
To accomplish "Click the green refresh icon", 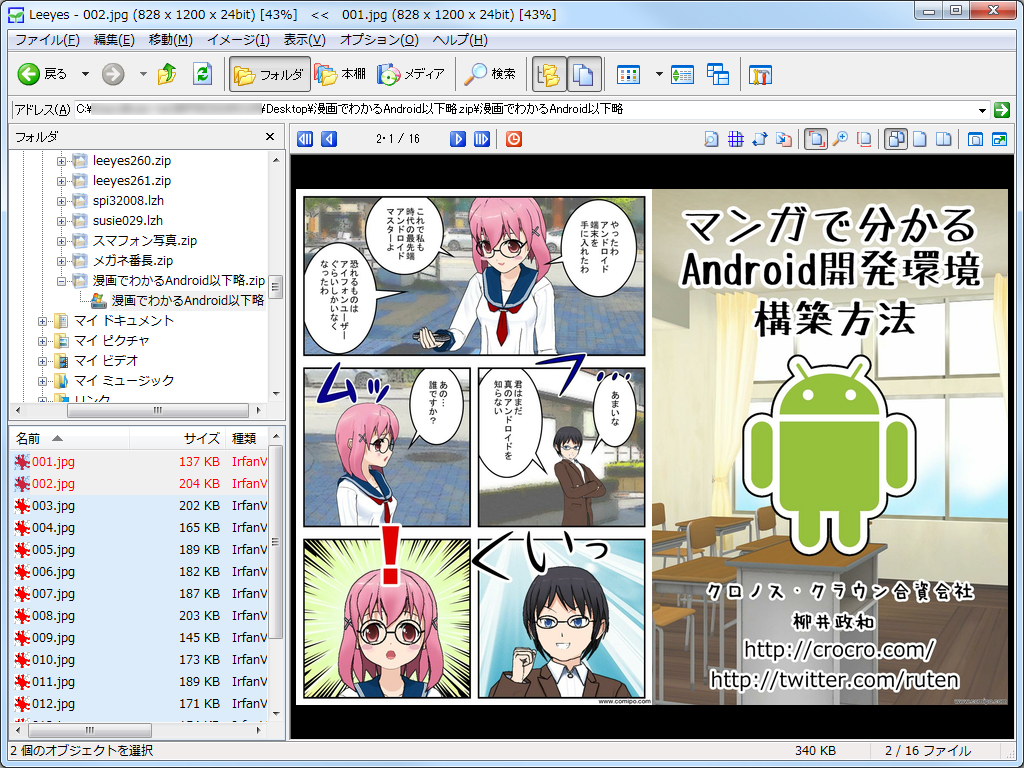I will point(202,74).
